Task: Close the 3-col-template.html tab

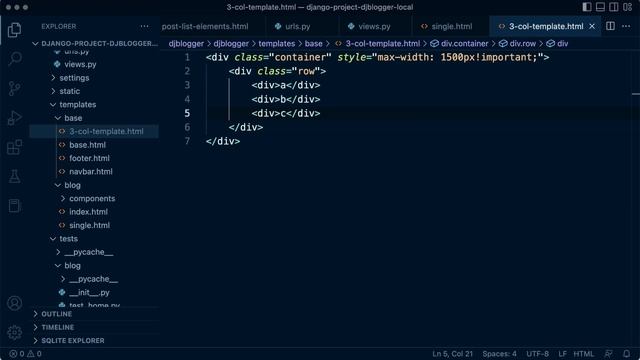Action: pyautogui.click(x=592, y=26)
